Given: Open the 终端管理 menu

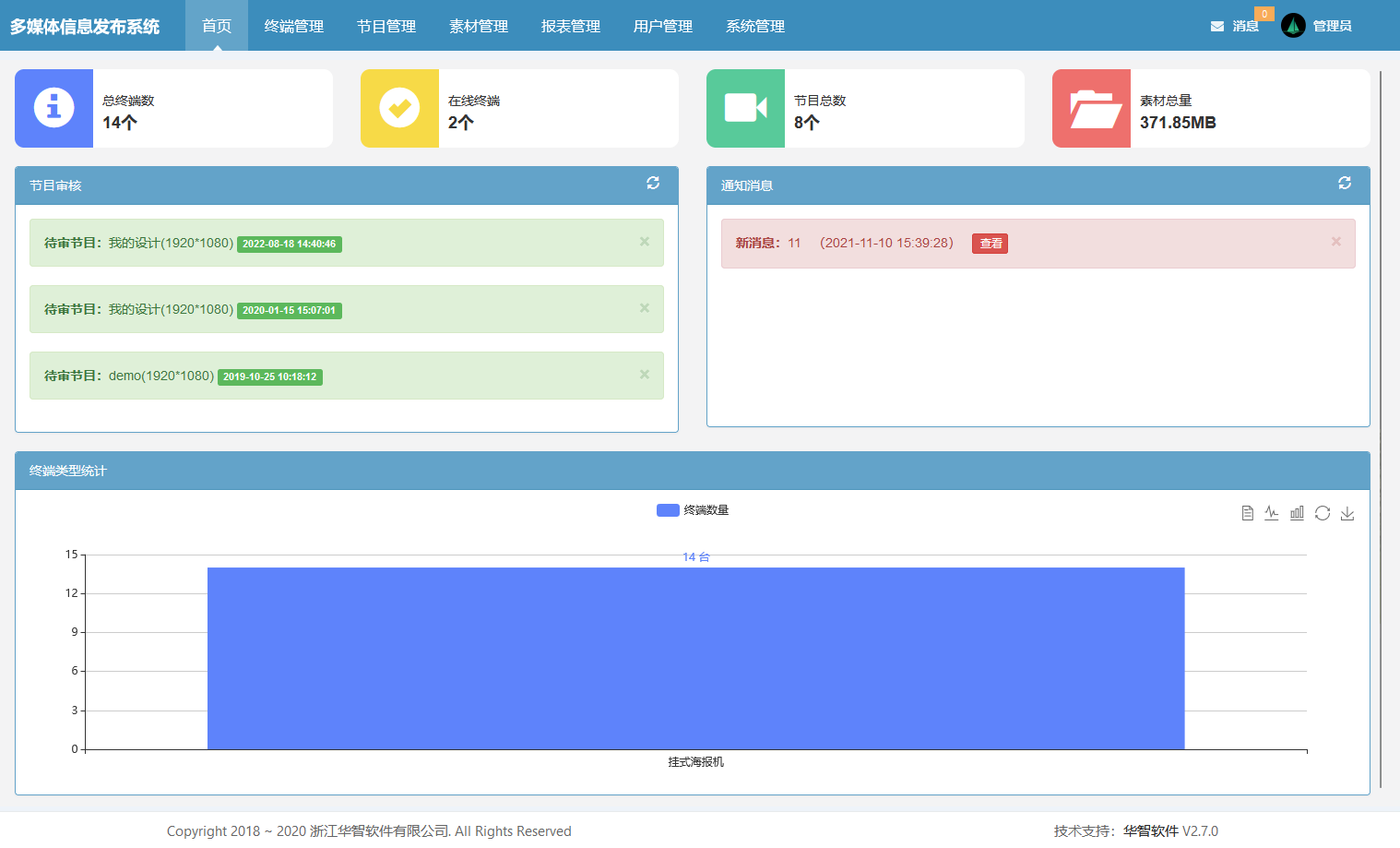Looking at the screenshot, I should 293,26.
